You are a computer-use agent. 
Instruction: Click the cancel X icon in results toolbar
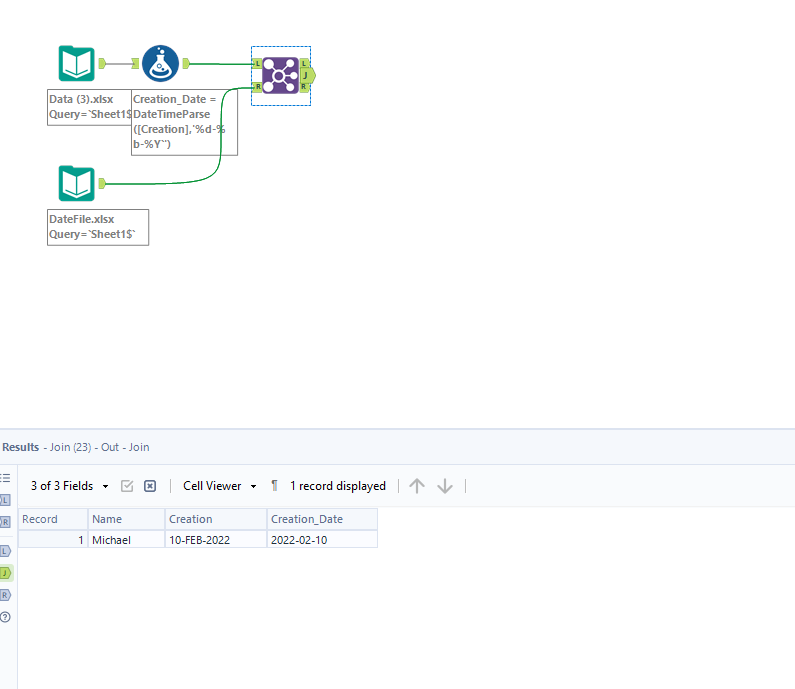[150, 486]
